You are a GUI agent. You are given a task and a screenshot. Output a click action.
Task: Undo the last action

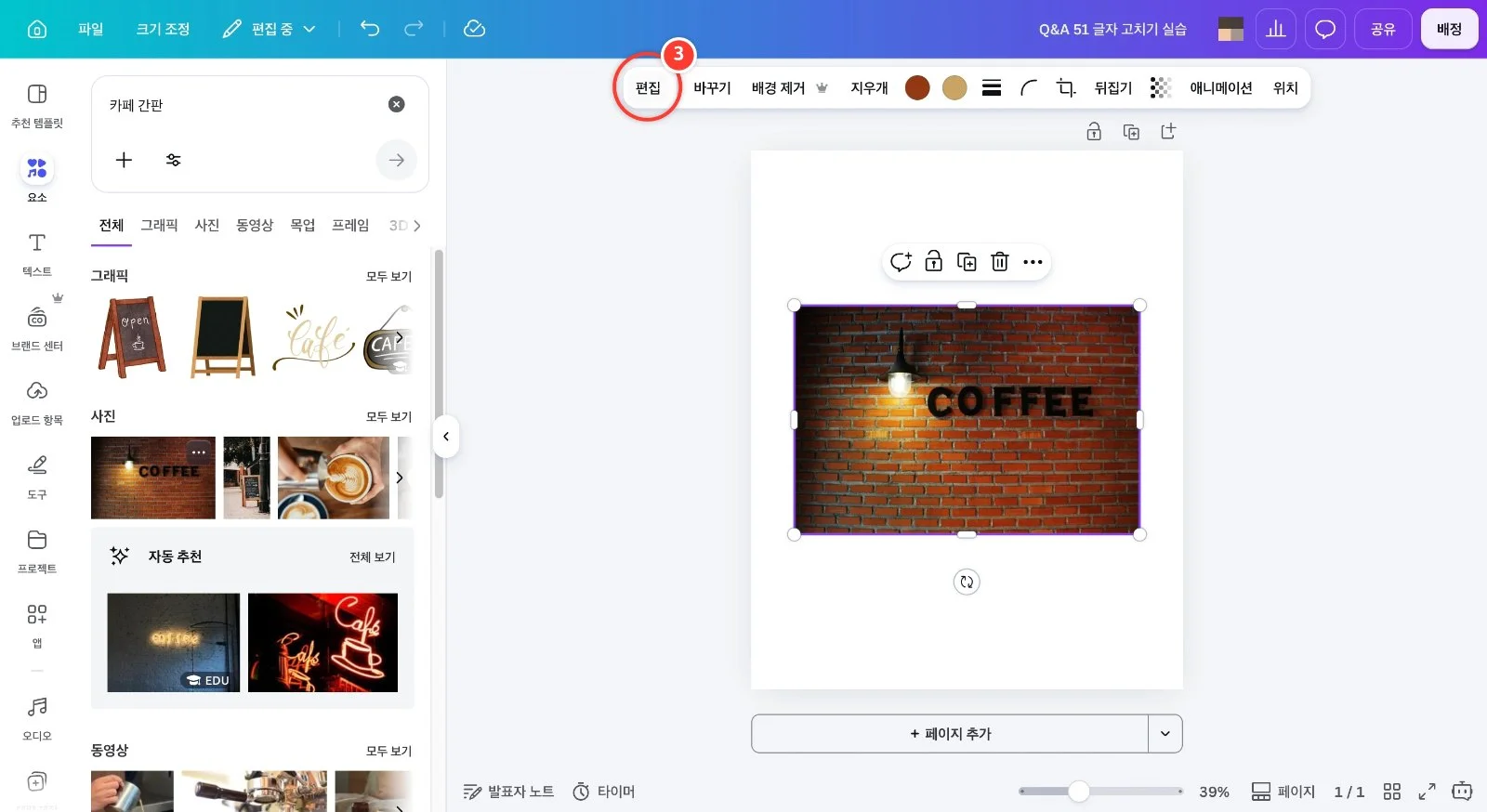[370, 29]
